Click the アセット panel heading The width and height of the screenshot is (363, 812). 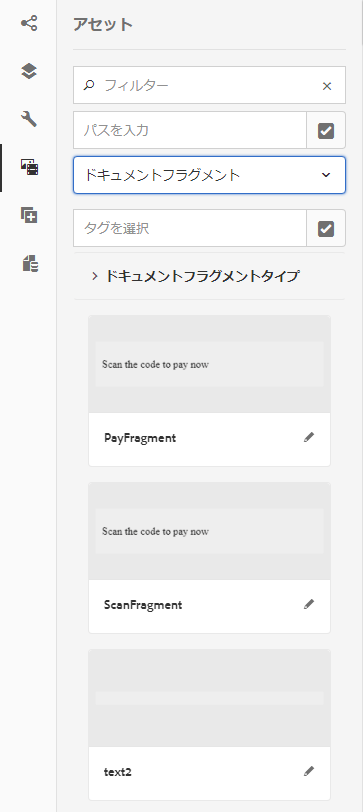tap(103, 24)
